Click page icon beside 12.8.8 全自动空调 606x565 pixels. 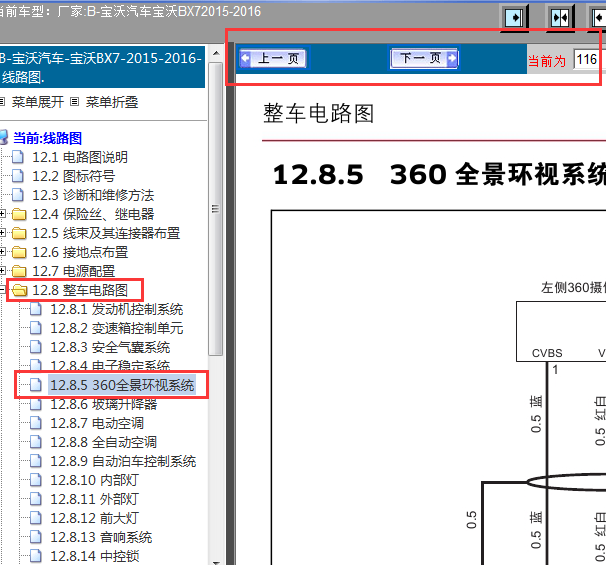(x=36, y=442)
